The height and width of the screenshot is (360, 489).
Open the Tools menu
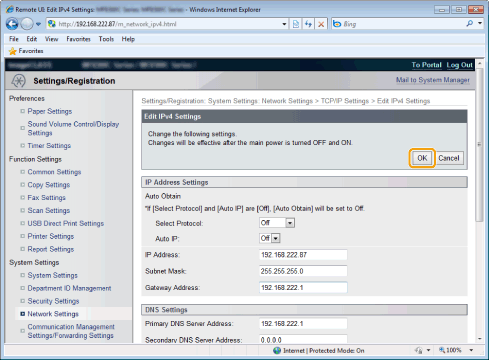point(106,39)
